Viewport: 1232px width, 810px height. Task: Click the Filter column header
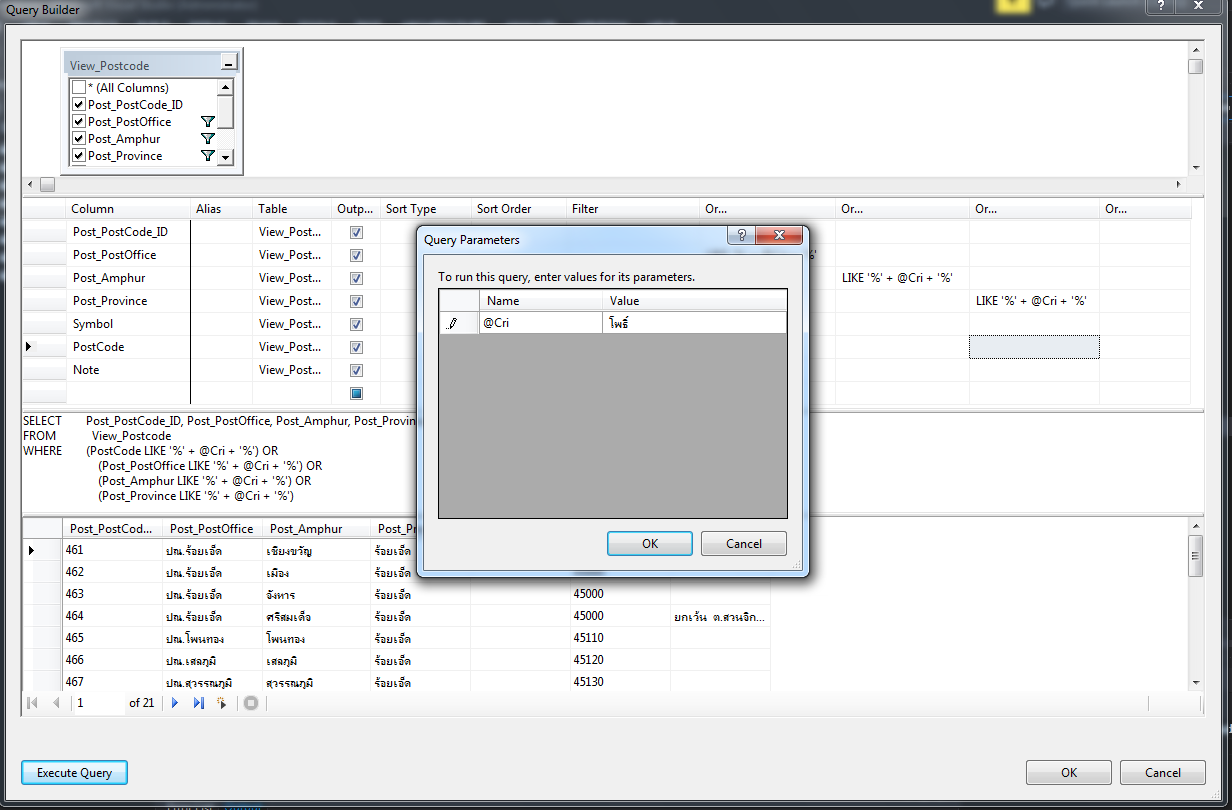[633, 209]
